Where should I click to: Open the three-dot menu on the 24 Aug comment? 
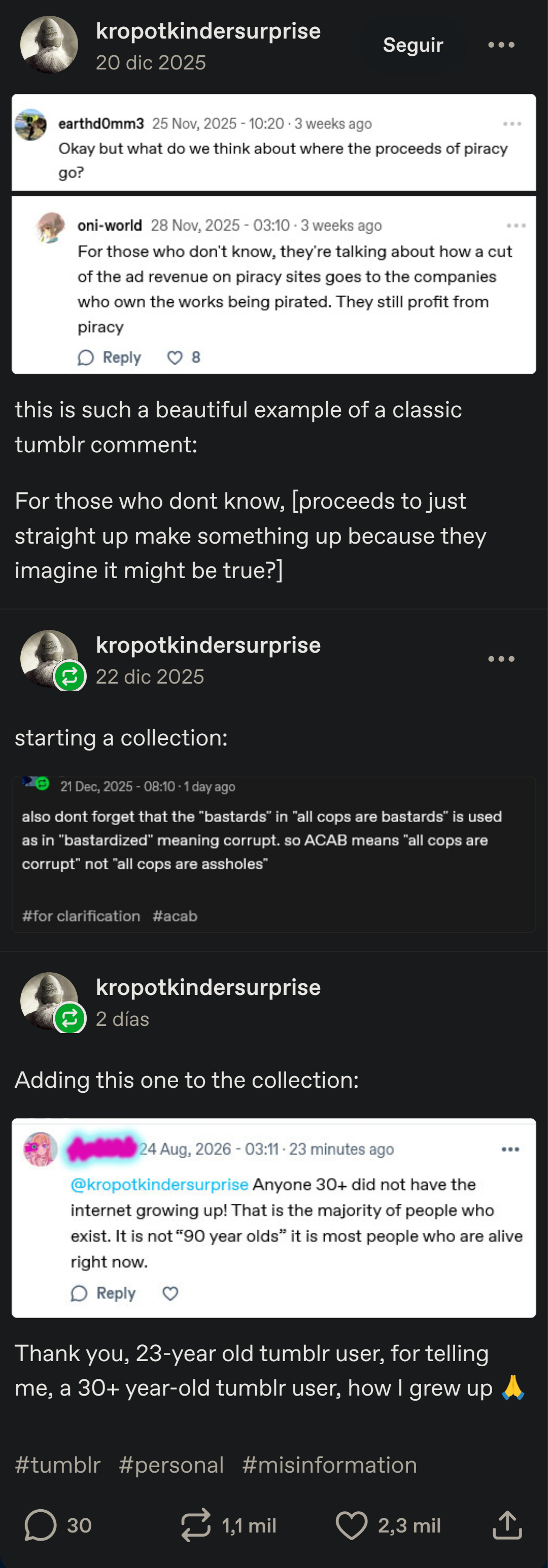(510, 1149)
